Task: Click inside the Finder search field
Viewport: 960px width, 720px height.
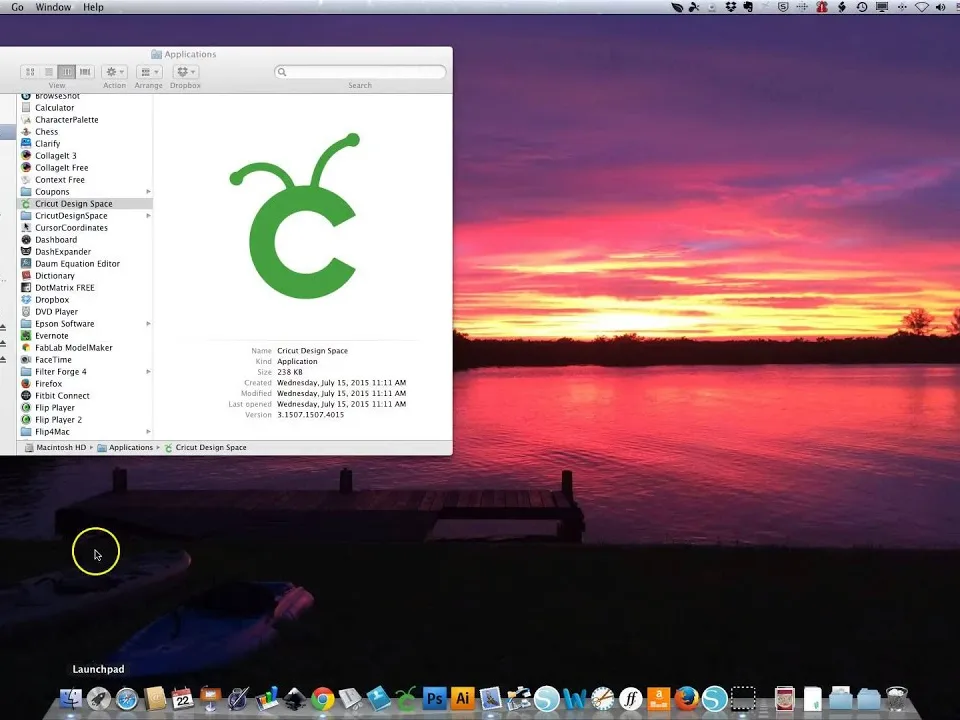Action: pos(360,72)
